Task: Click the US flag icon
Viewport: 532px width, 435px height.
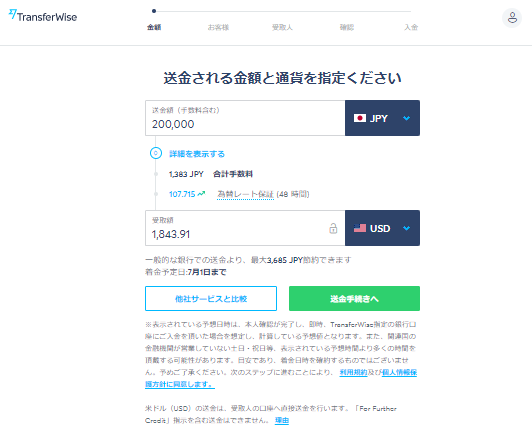Action: coord(360,228)
